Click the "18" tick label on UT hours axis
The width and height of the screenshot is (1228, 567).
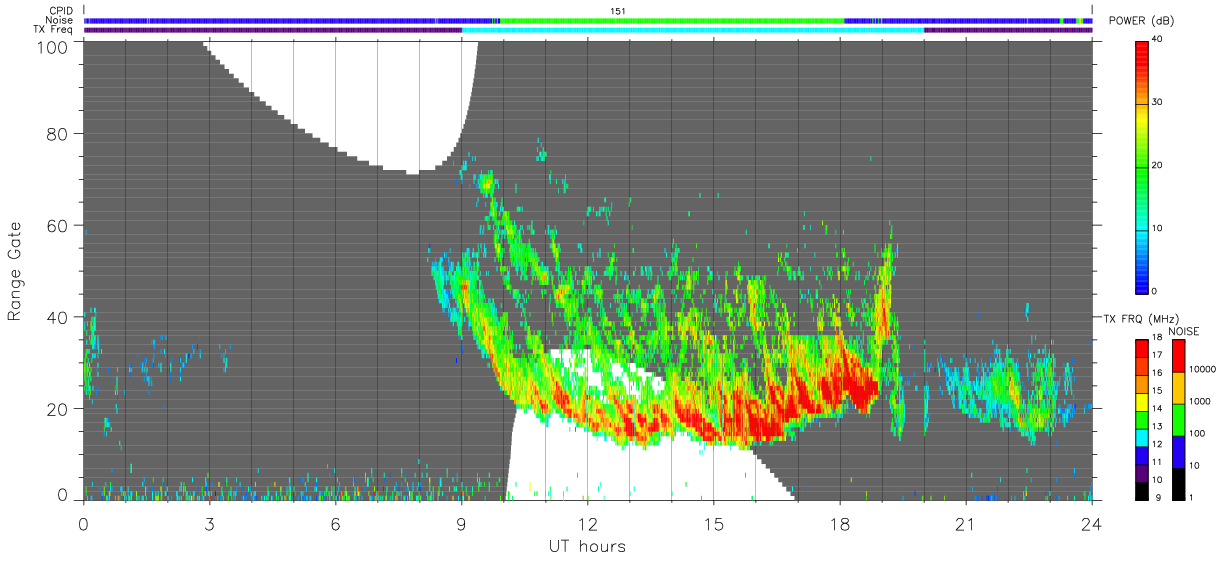839,523
